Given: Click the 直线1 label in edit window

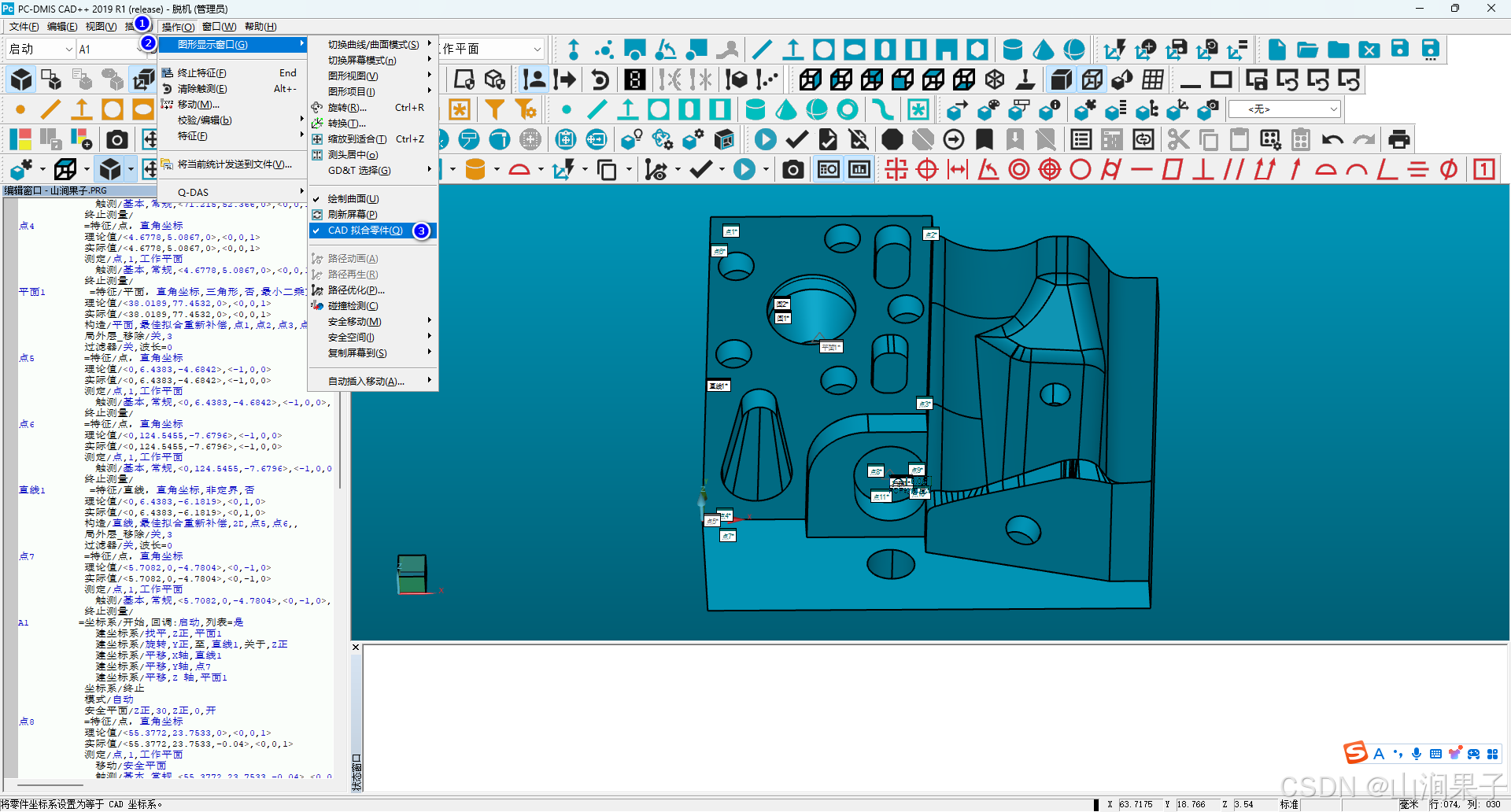Looking at the screenshot, I should coord(32,490).
